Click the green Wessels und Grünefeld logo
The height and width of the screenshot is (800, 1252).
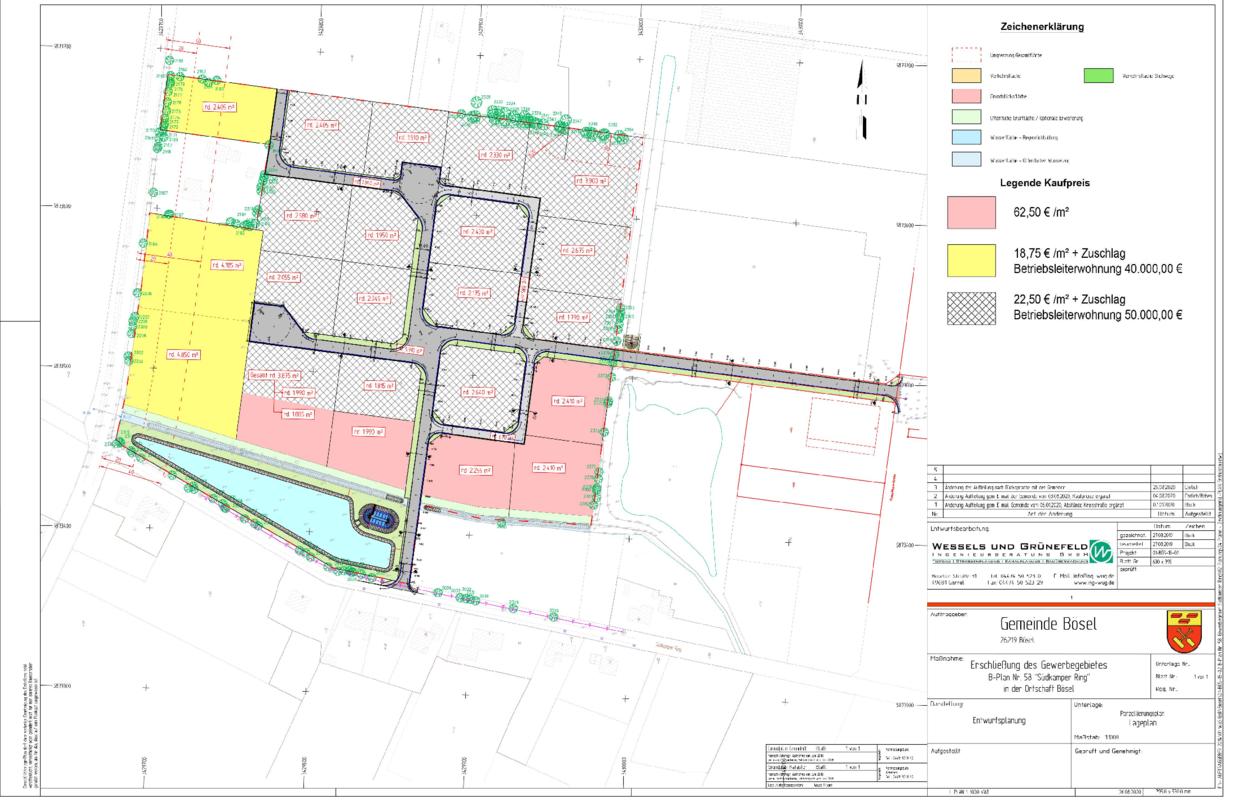[1101, 550]
